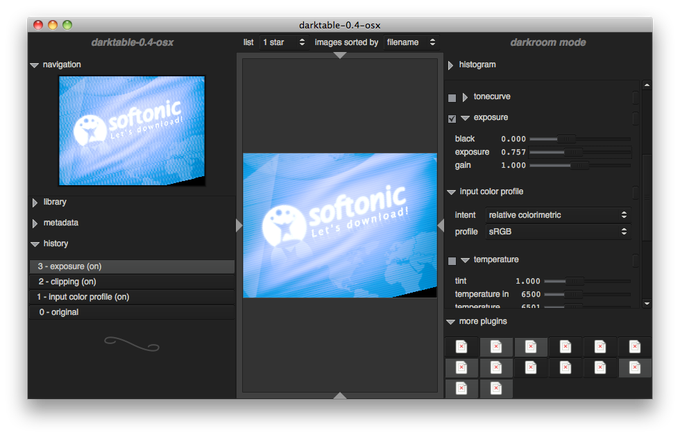680x437 pixels.
Task: Click fourth plugin icon in middle row of more plugins
Action: (x=566, y=368)
